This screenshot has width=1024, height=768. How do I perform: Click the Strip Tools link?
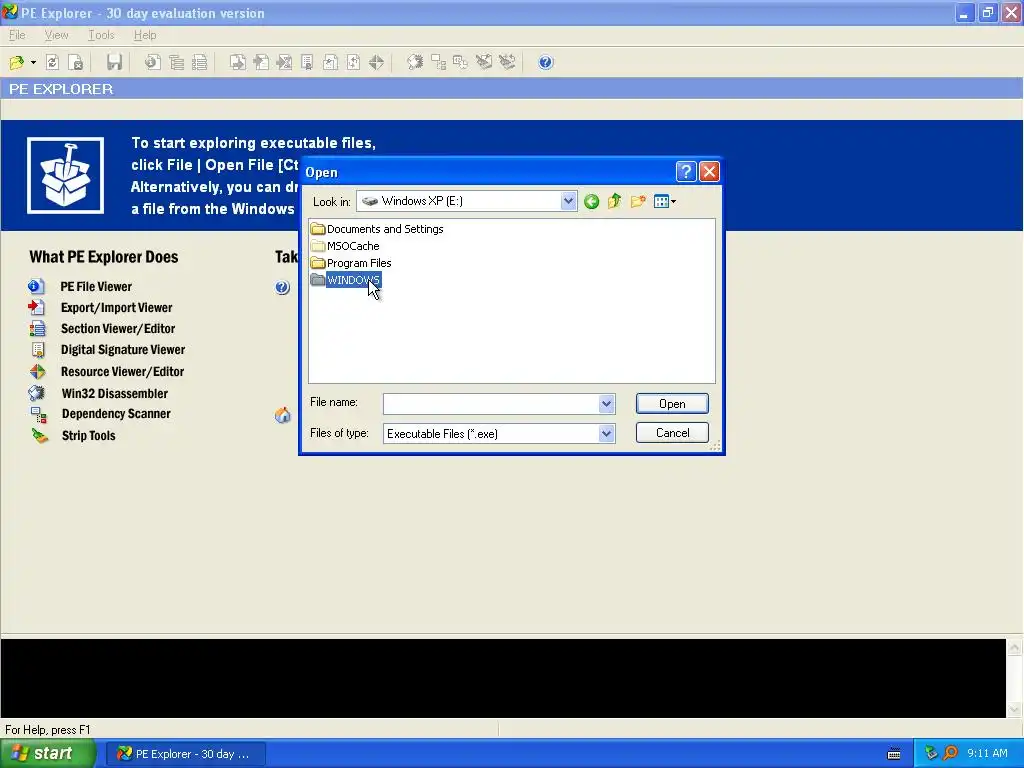[x=88, y=436]
